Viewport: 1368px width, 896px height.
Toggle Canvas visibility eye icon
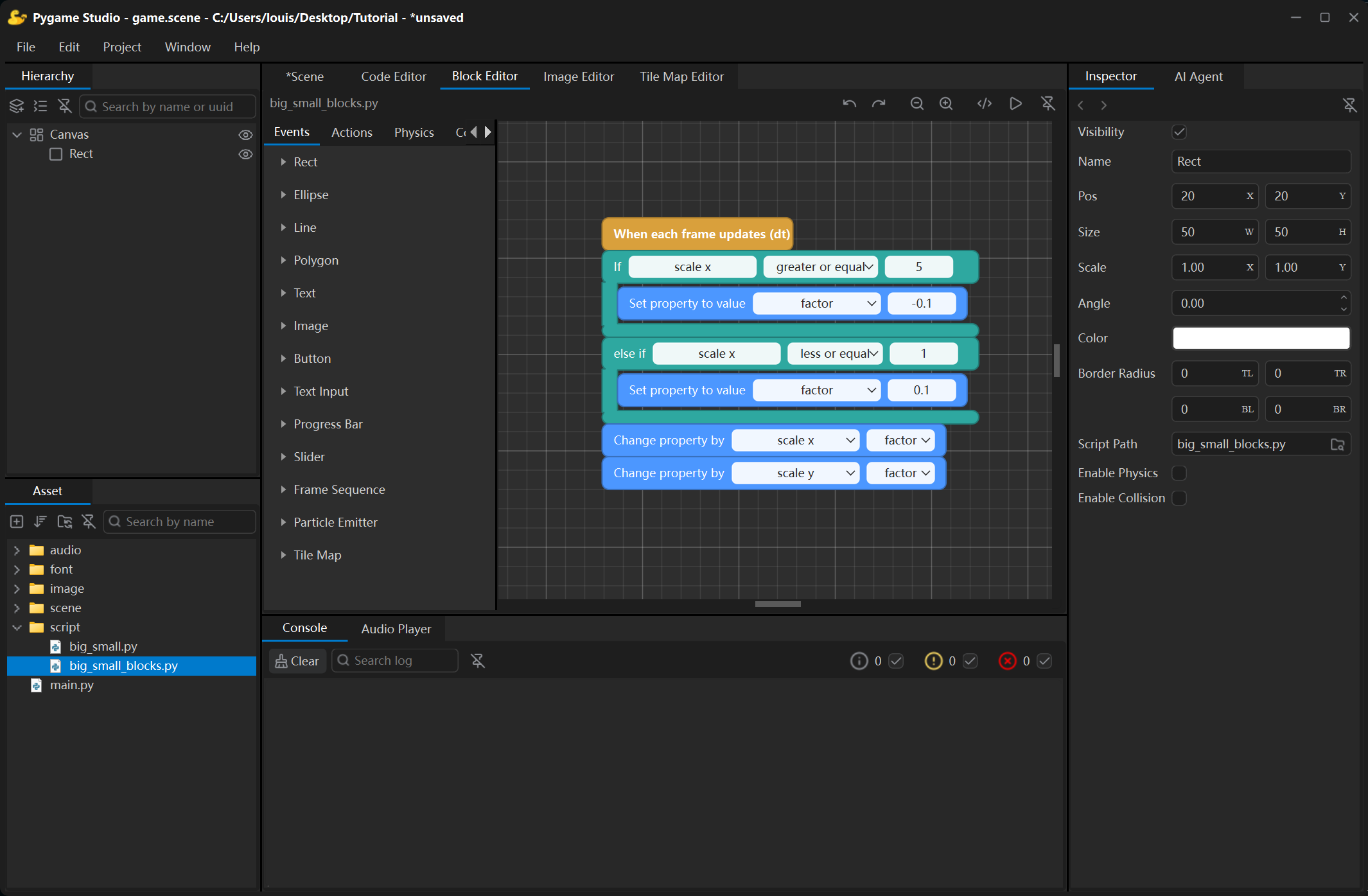click(x=245, y=135)
